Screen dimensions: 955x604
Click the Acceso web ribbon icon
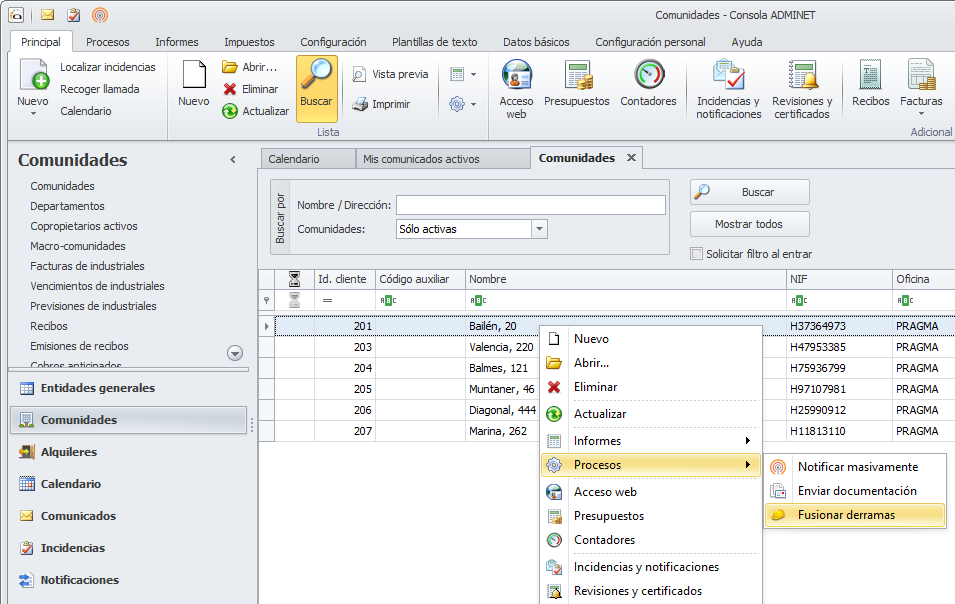(x=516, y=88)
